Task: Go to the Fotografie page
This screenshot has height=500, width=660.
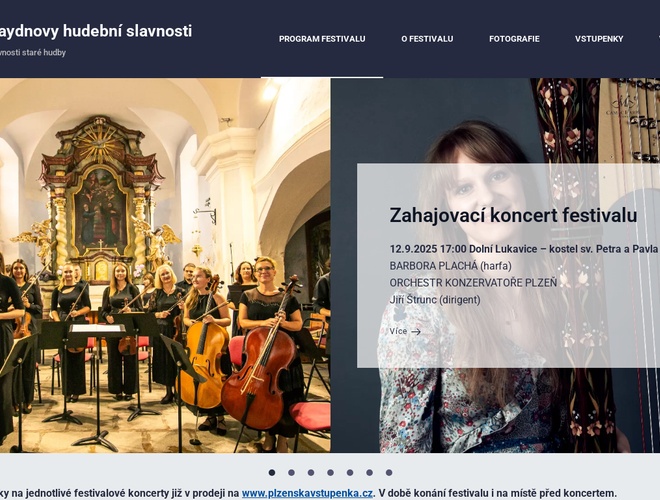Action: click(514, 39)
